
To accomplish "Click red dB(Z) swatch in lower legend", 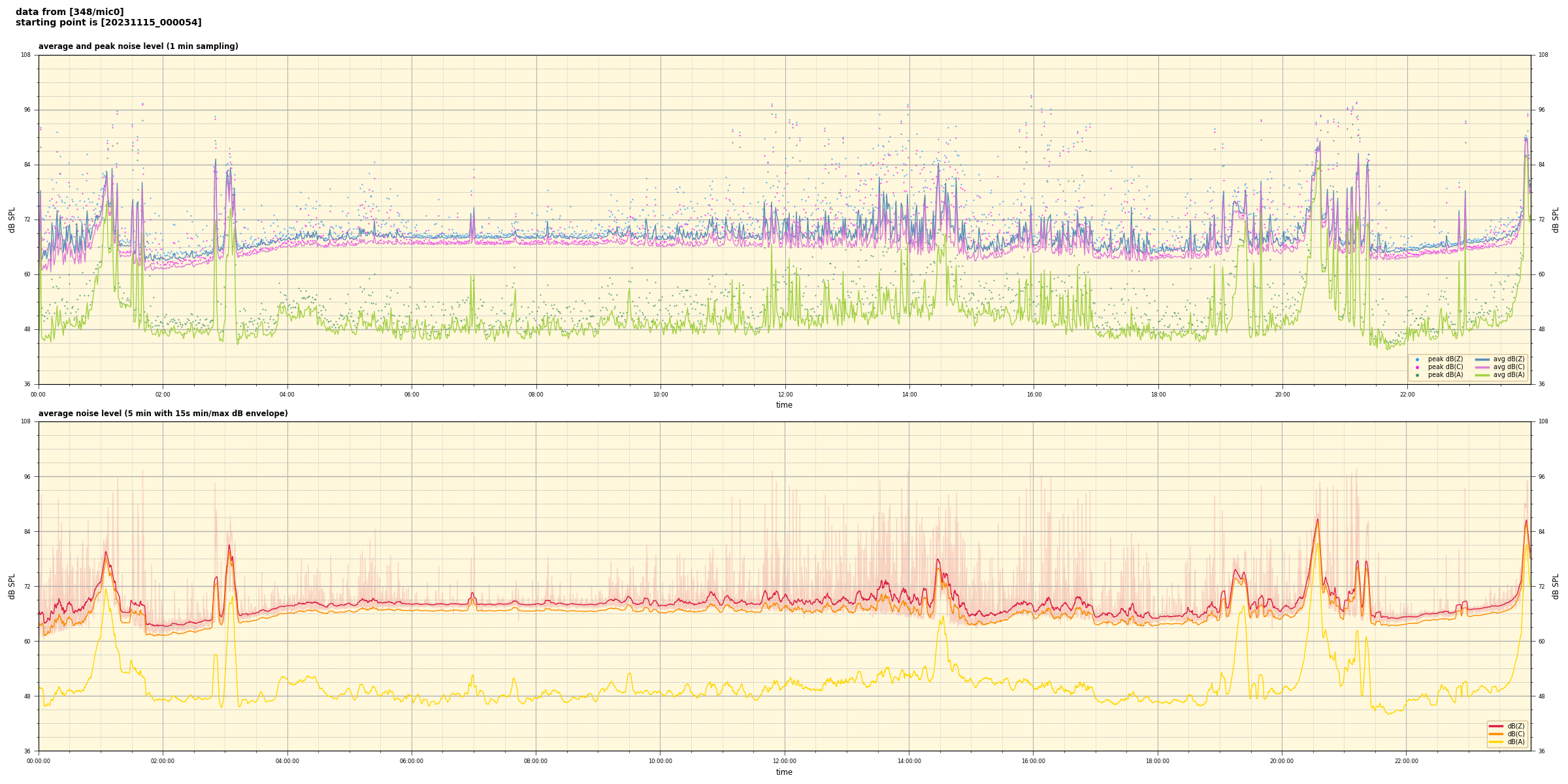I will (1496, 726).
